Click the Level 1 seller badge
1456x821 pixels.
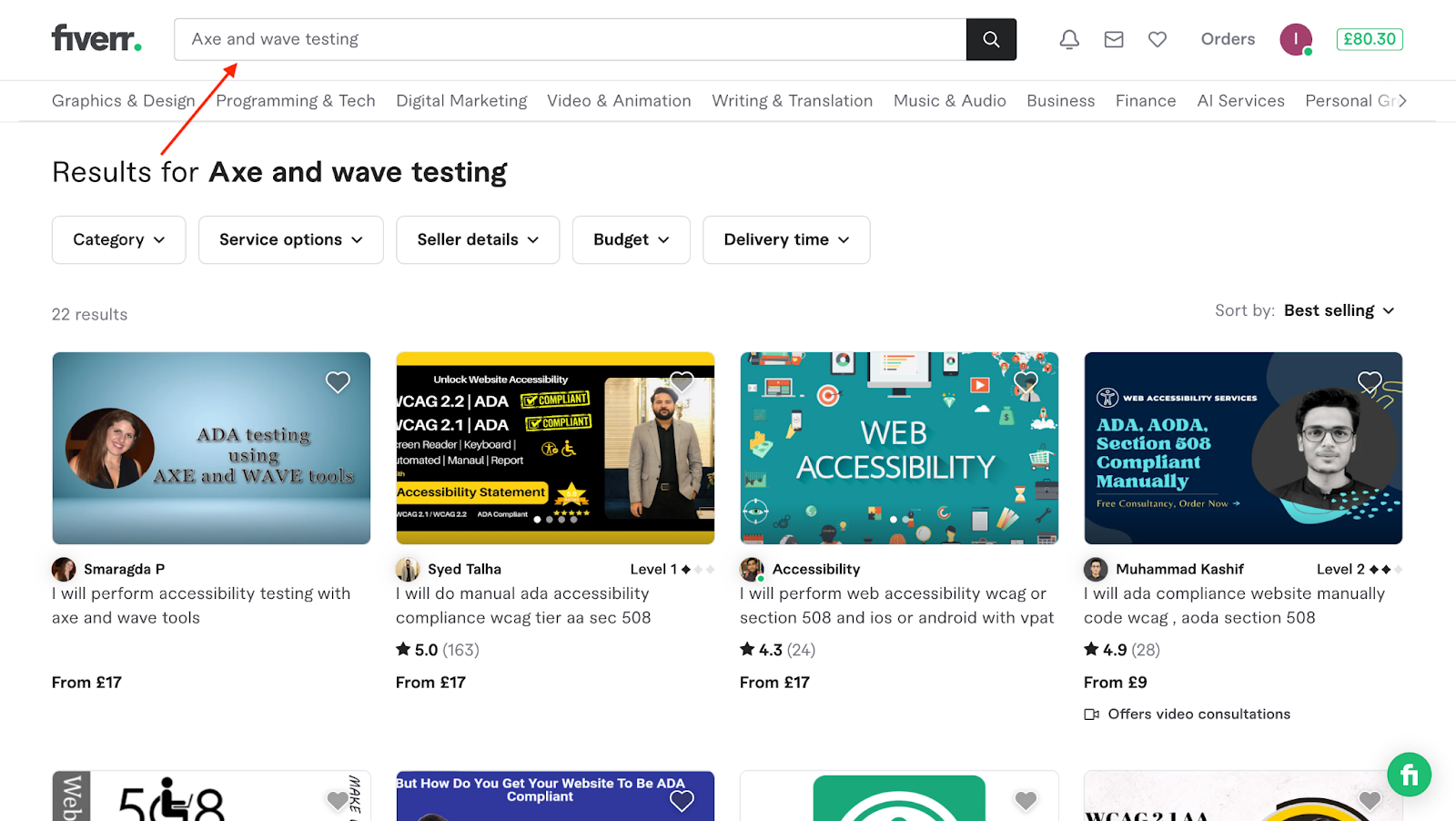[672, 569]
